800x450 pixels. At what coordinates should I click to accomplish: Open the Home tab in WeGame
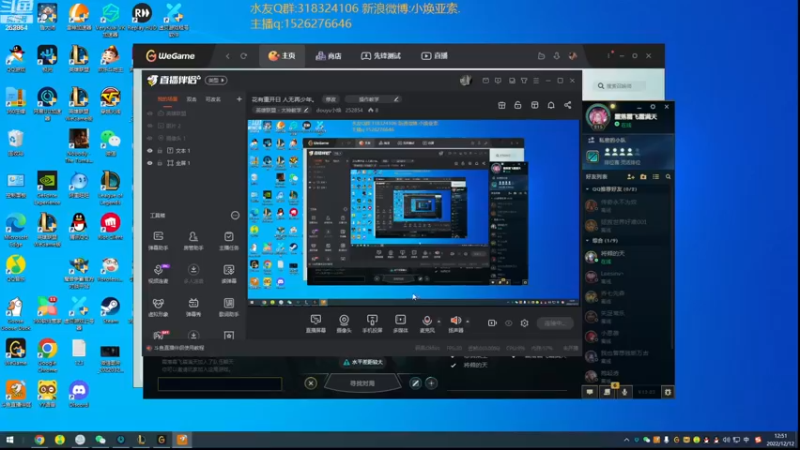coord(282,56)
